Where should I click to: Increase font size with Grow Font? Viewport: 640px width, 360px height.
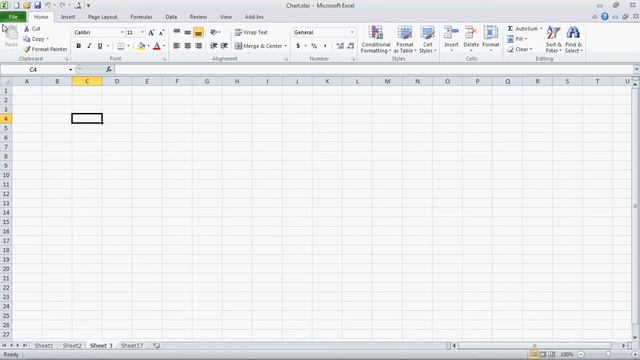click(151, 32)
